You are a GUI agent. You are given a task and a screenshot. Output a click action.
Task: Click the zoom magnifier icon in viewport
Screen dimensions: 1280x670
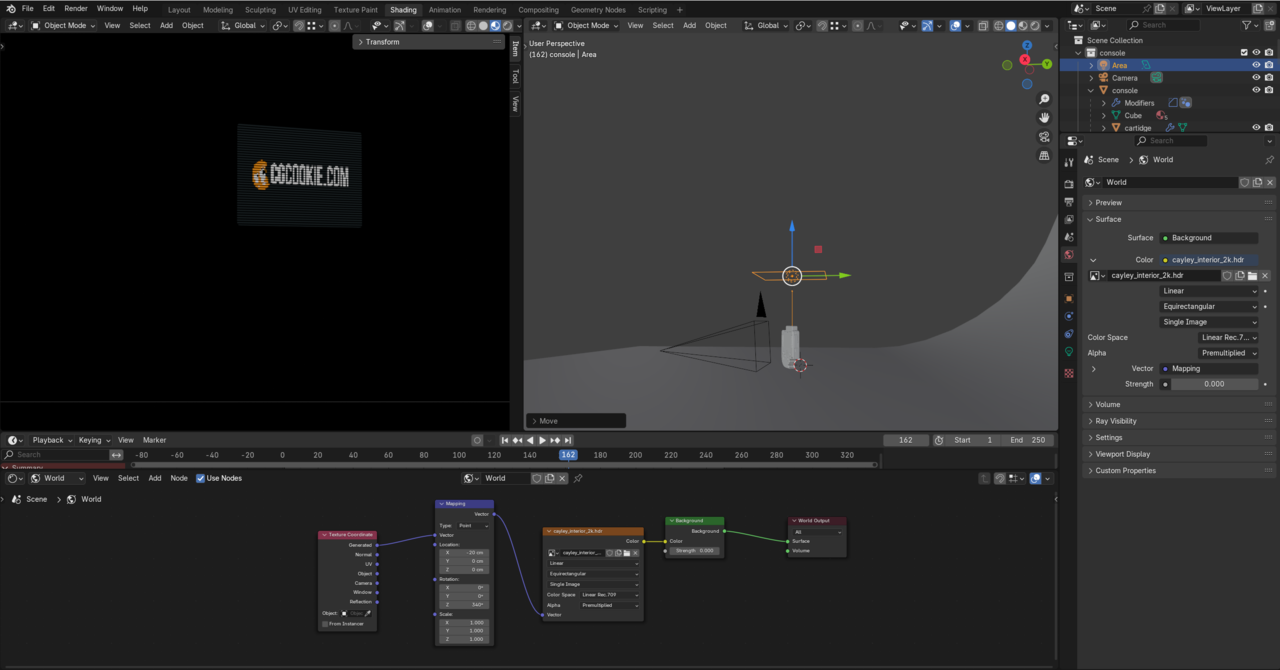(1044, 99)
